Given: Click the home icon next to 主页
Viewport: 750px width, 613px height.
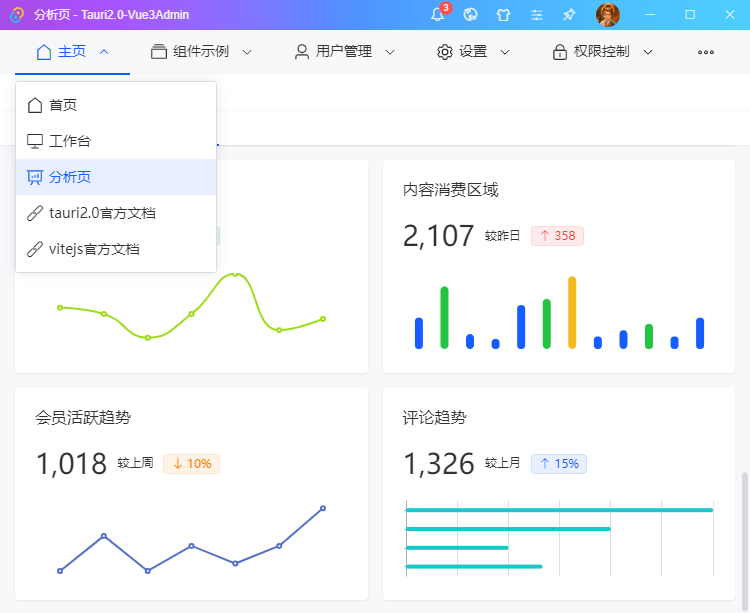Looking at the screenshot, I should coord(44,52).
